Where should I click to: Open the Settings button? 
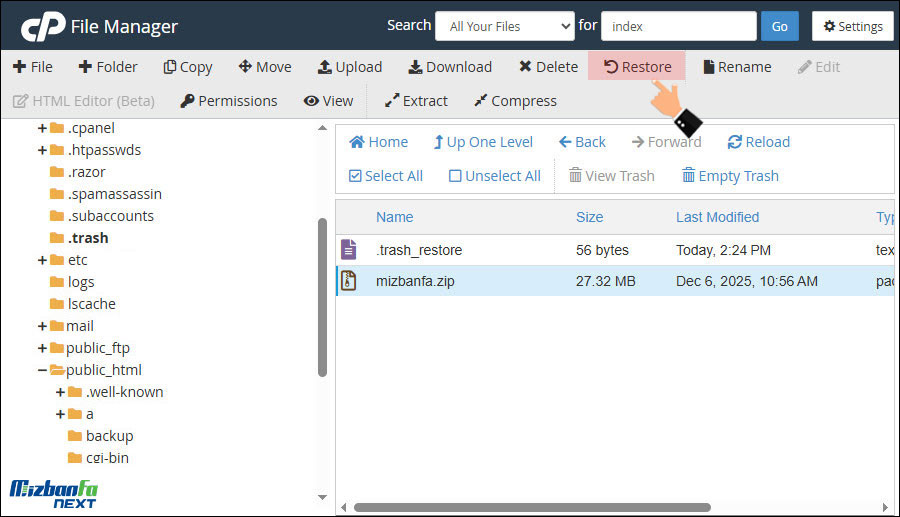point(852,26)
